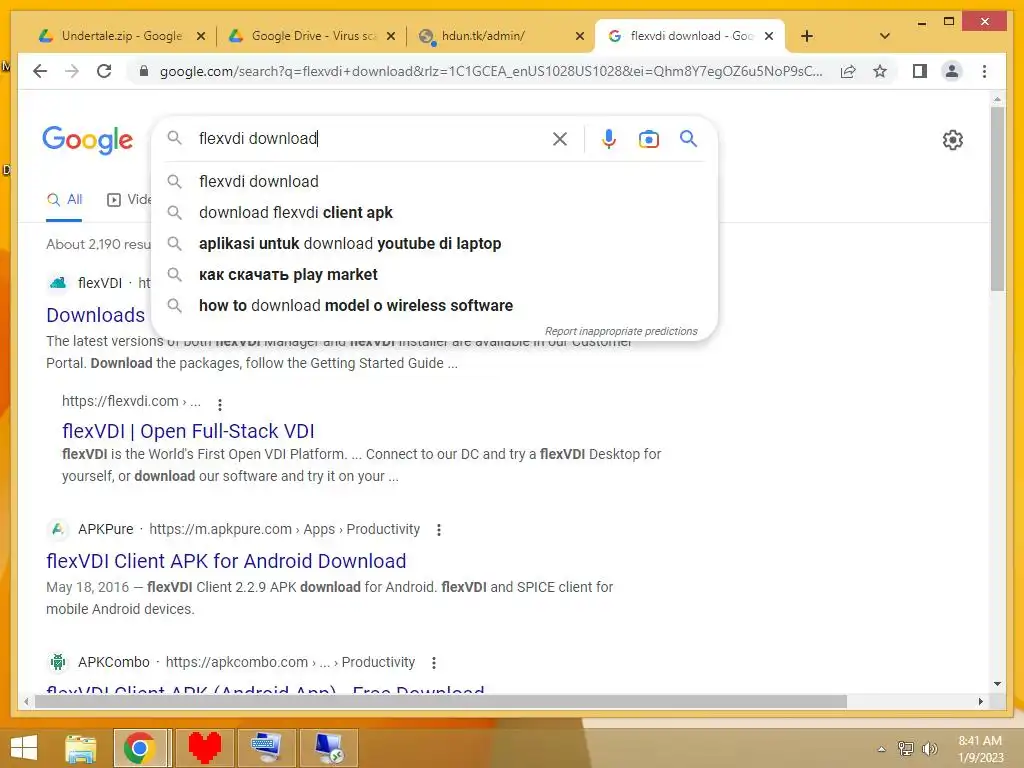Open the tab search chevron
This screenshot has height=768, width=1024.
coord(885,36)
